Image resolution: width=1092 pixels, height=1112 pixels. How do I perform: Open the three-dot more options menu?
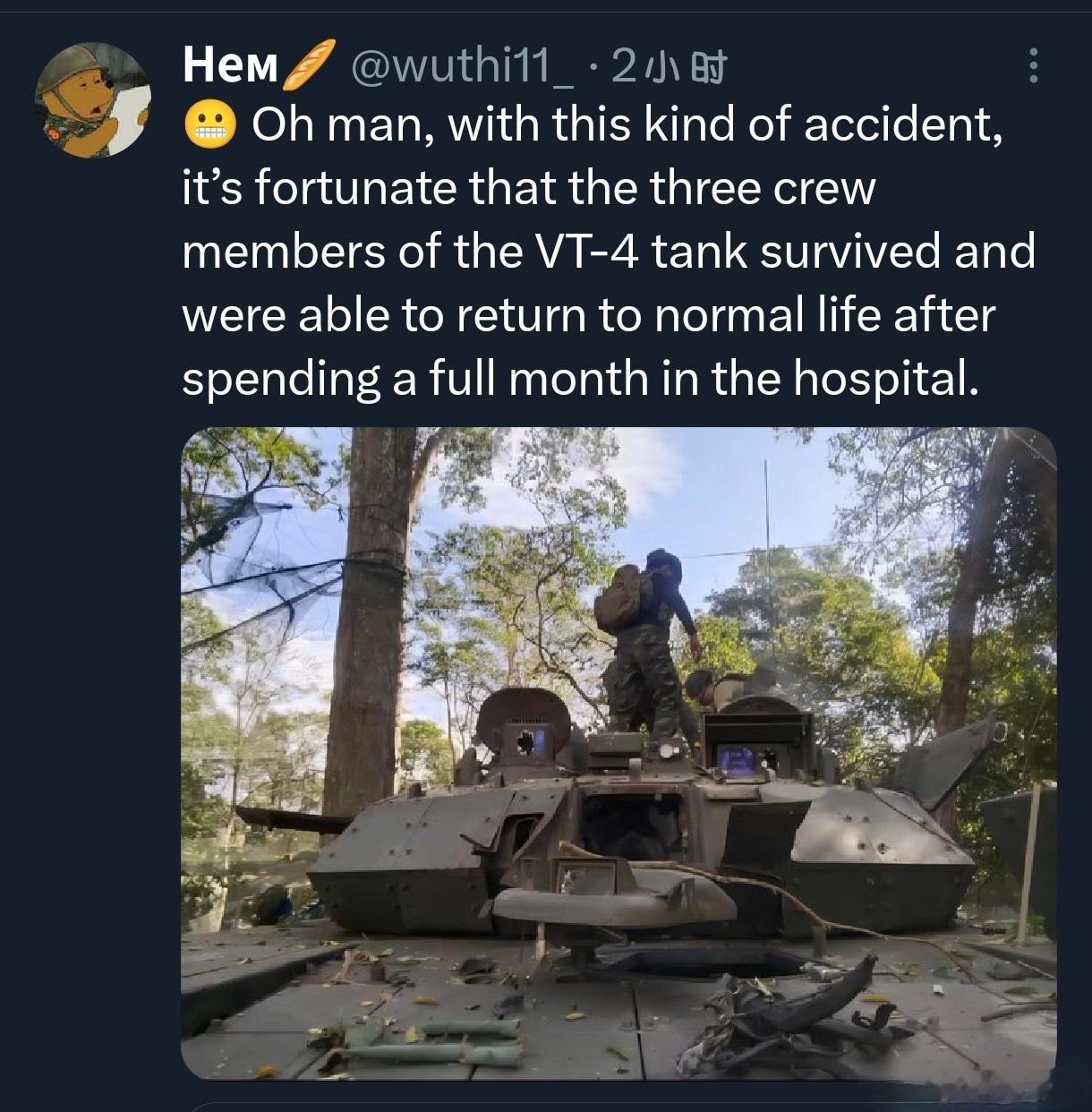point(1034,66)
